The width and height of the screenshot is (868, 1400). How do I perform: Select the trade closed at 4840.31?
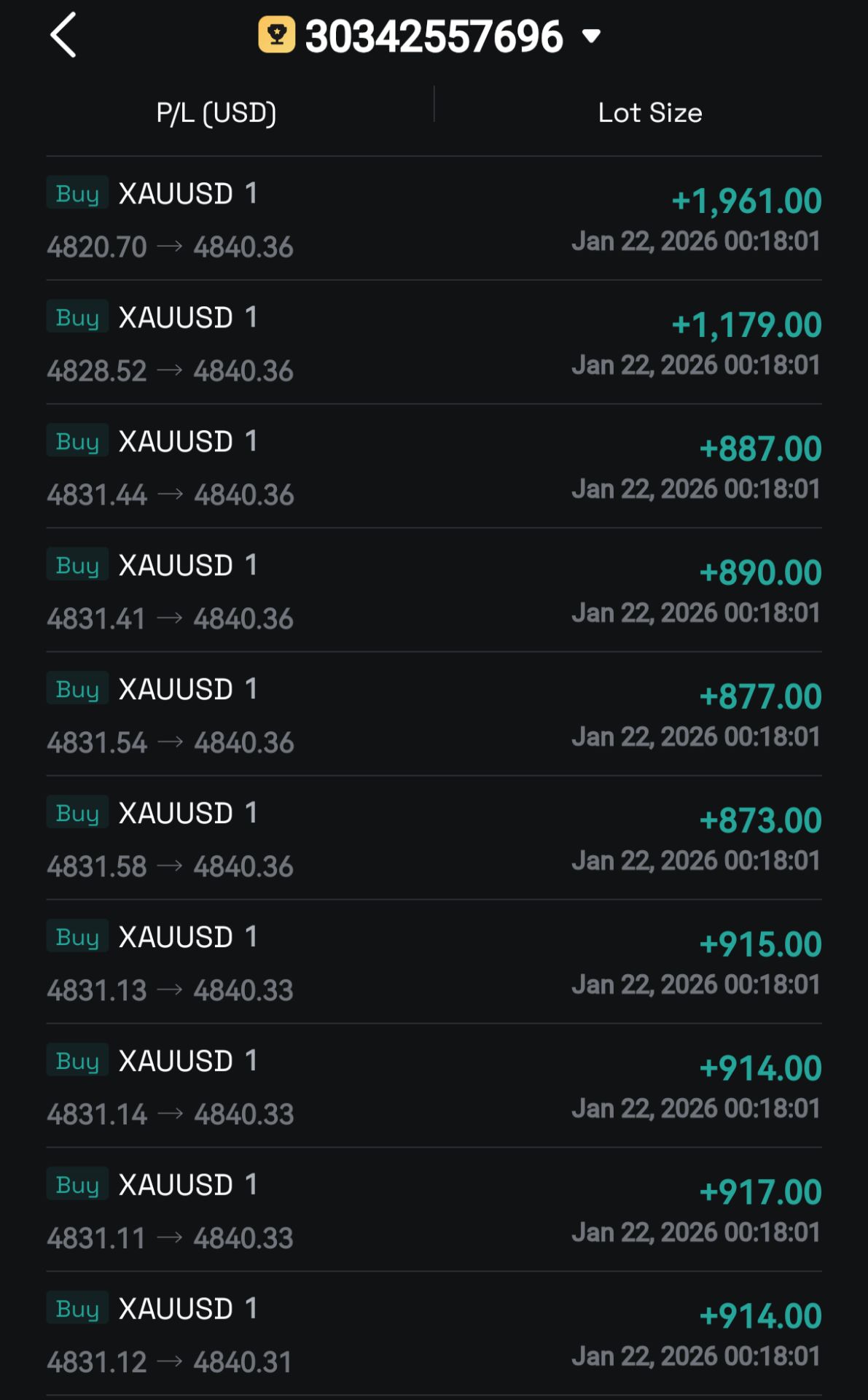(243, 1362)
